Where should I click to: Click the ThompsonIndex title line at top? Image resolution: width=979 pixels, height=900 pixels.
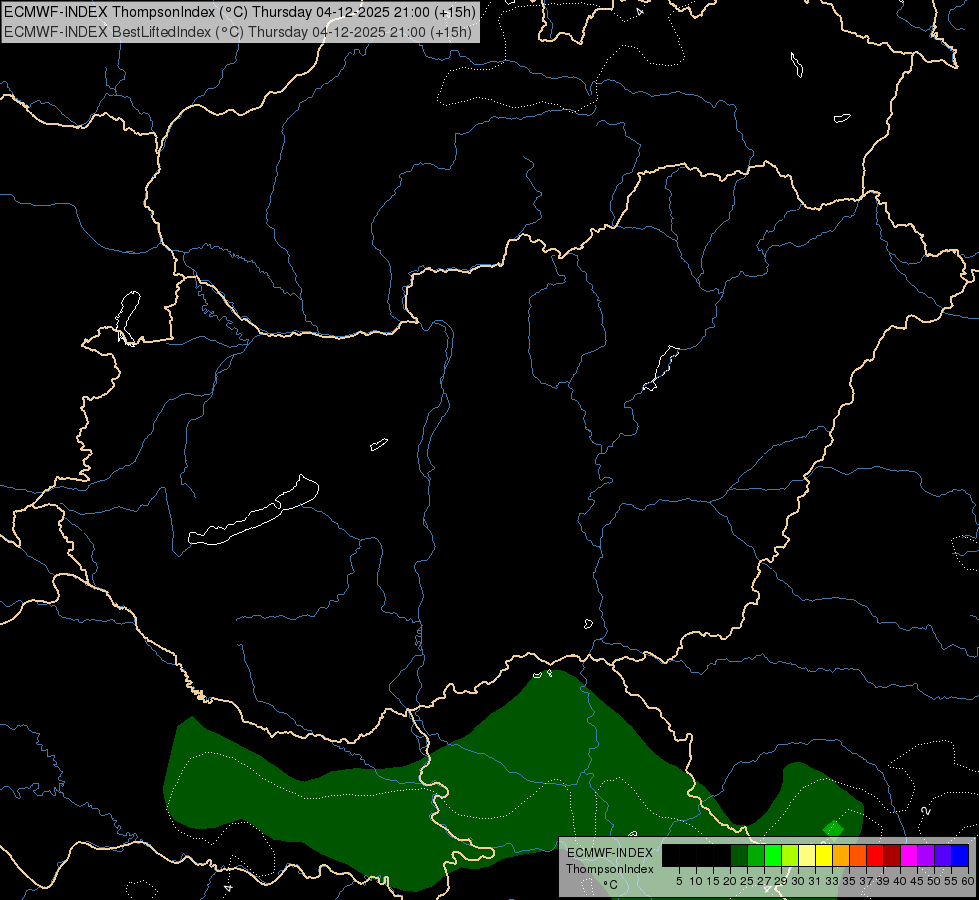tap(240, 11)
